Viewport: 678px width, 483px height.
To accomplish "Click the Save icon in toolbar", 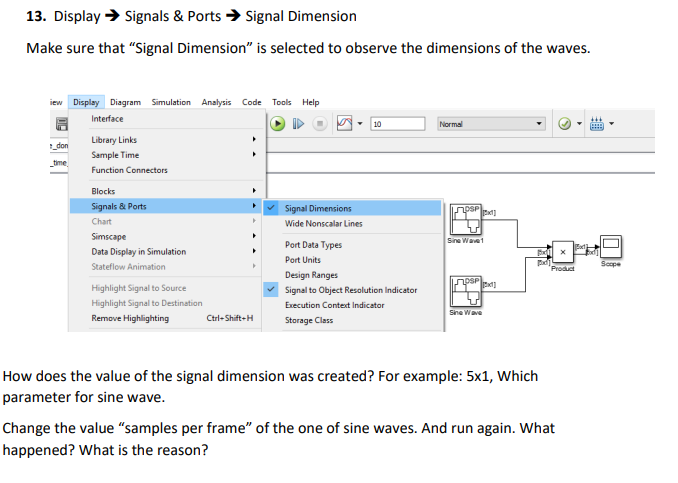I will click(62, 124).
